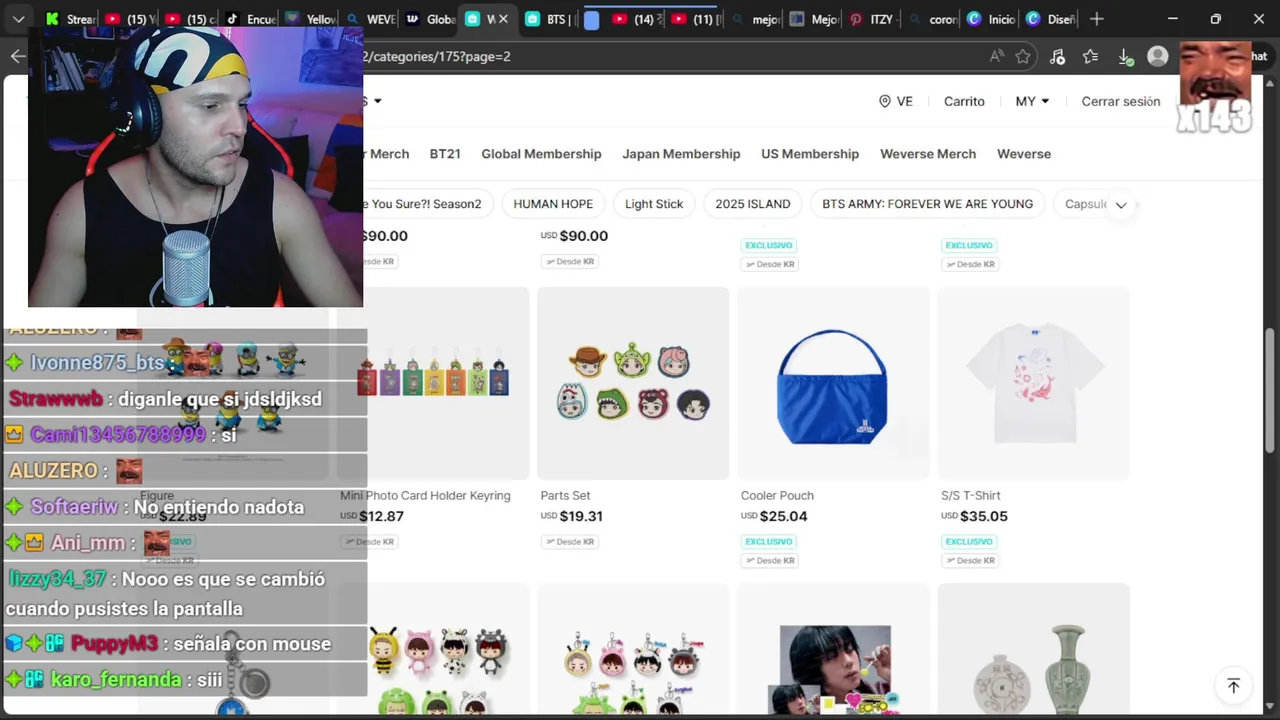
Task: Select the Light Stick filter chip
Action: pyautogui.click(x=654, y=204)
